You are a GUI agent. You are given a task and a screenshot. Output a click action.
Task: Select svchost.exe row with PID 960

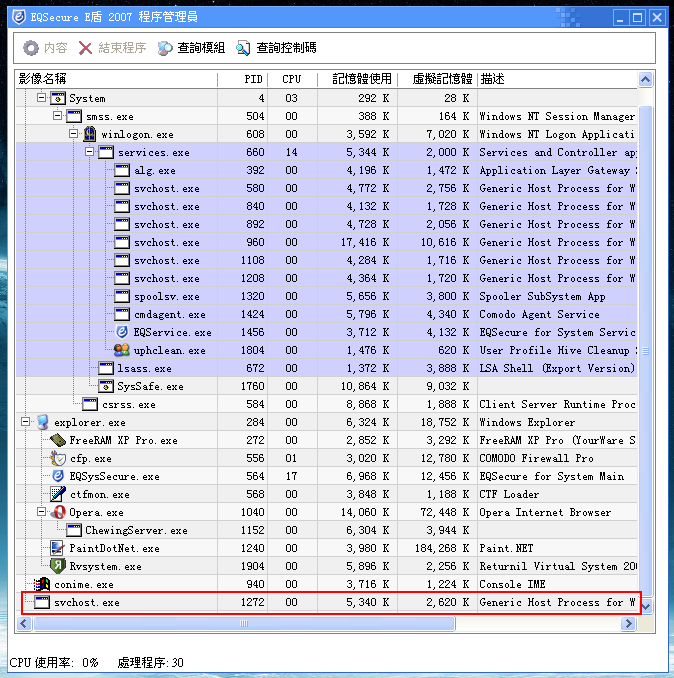(x=326, y=242)
